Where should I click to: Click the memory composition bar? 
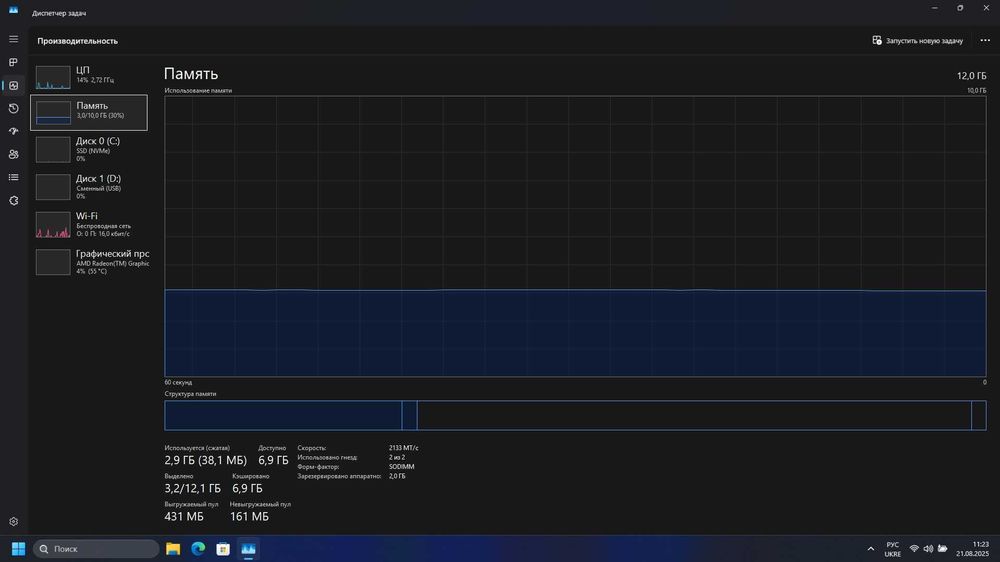pyautogui.click(x=575, y=415)
